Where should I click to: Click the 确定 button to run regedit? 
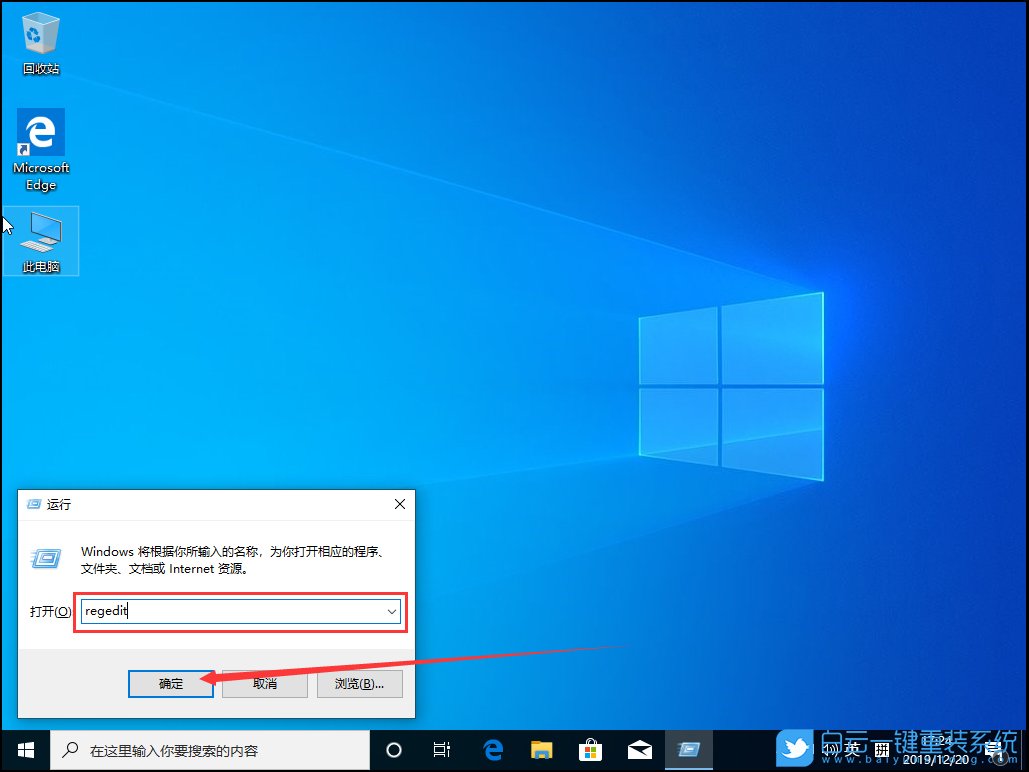pyautogui.click(x=170, y=683)
